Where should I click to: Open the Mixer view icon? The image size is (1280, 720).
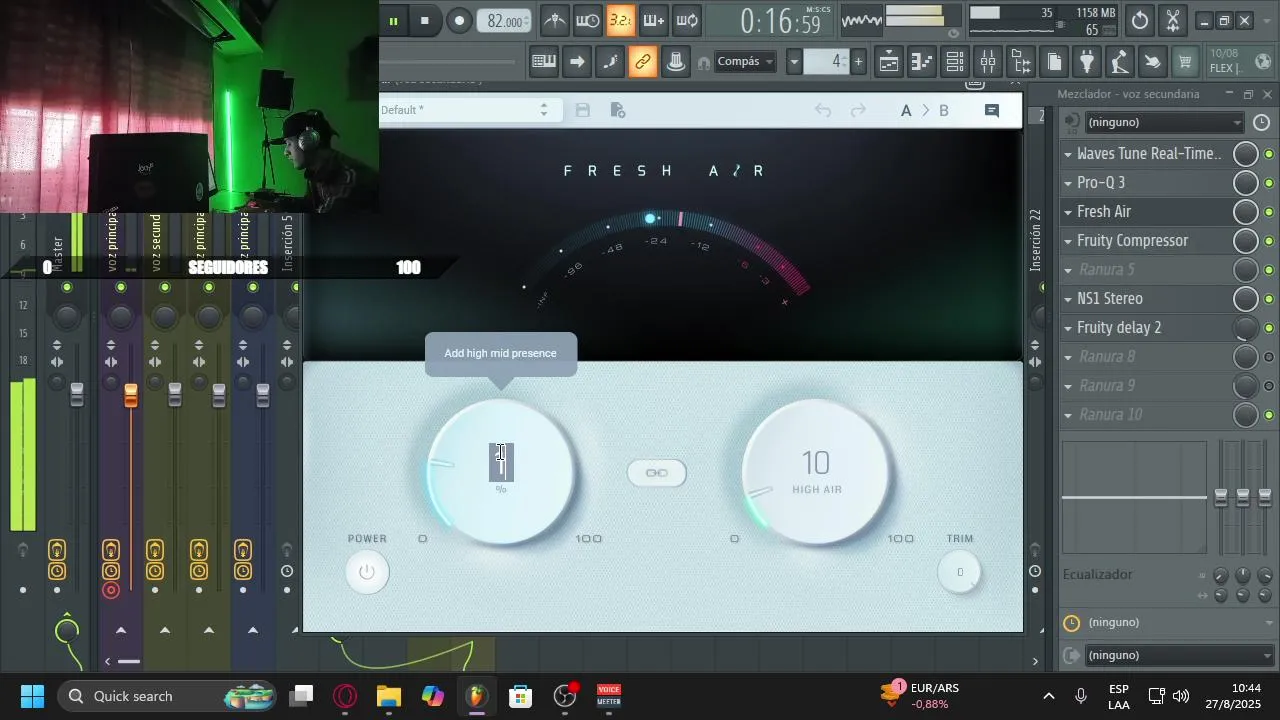click(x=988, y=62)
